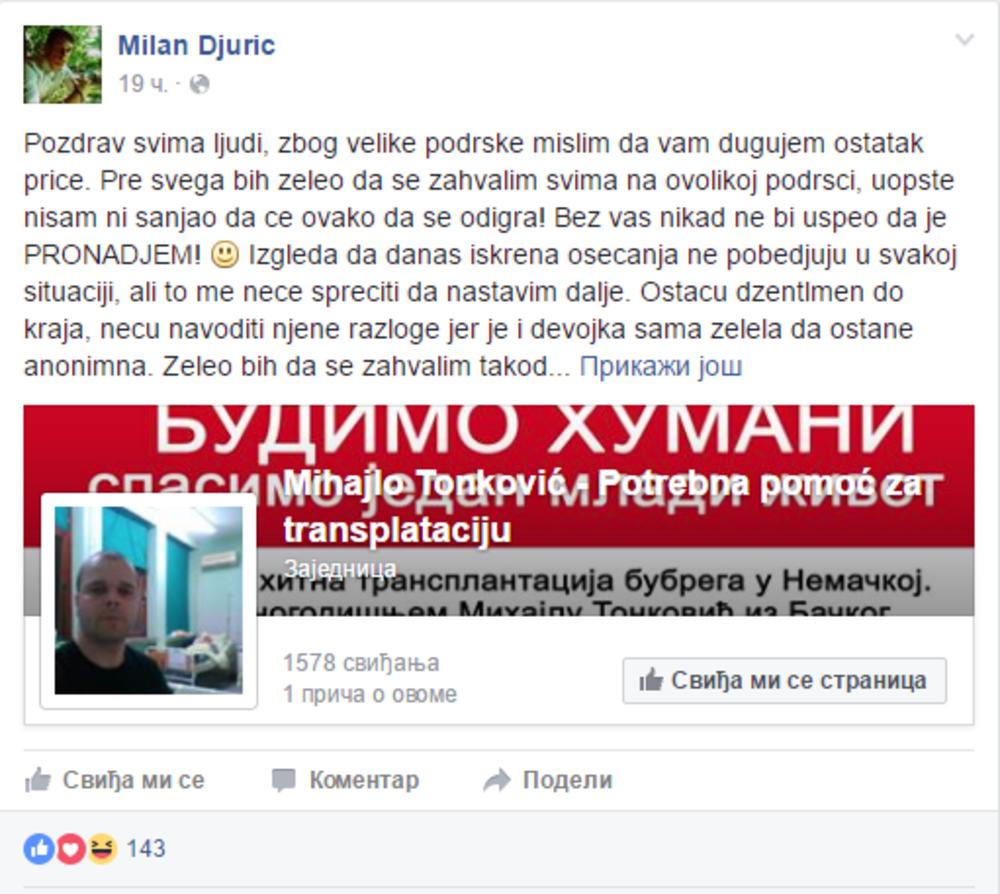Click the public globe privacy icon
Image resolution: width=1000 pixels, height=894 pixels.
[x=200, y=84]
